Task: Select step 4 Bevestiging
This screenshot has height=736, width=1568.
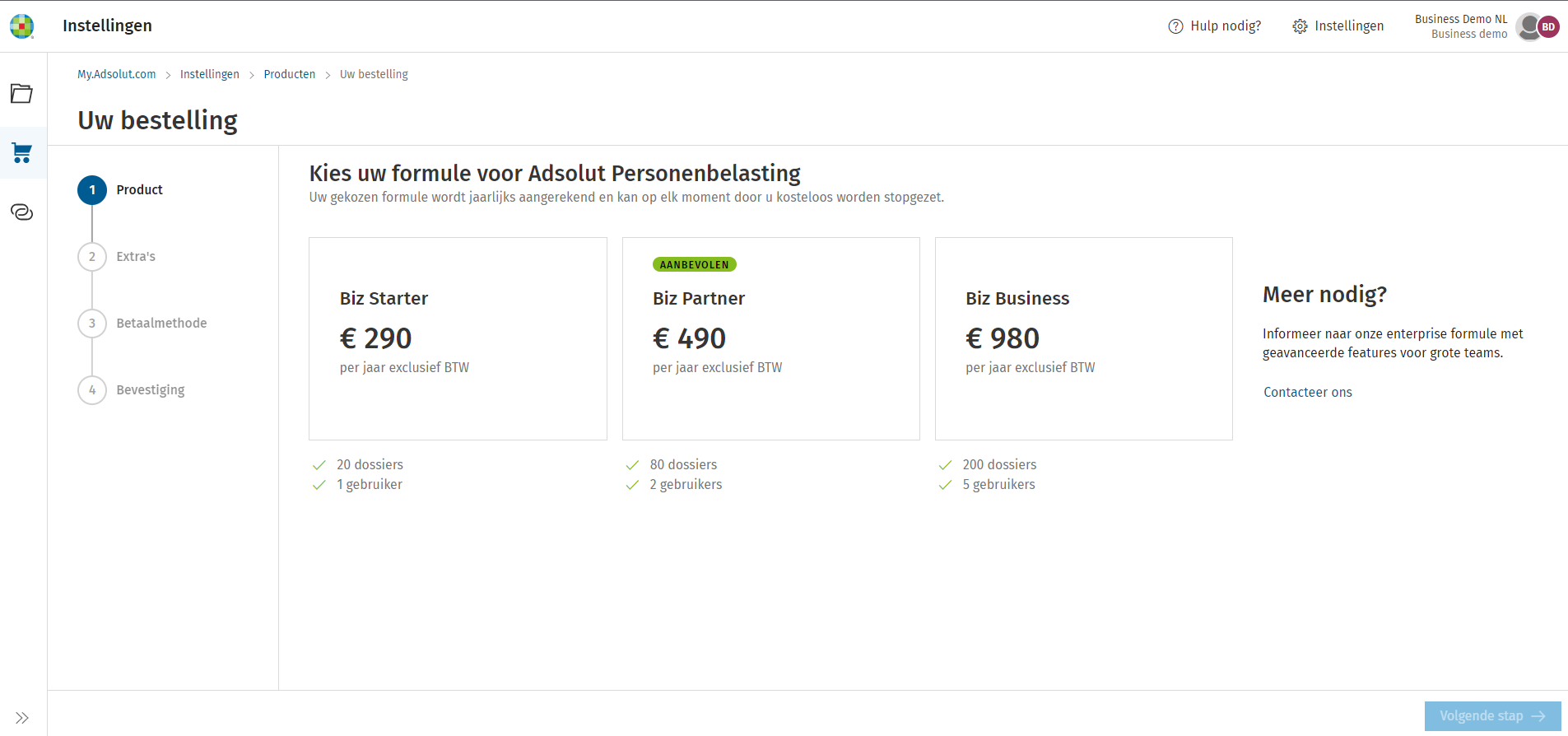Action: pyautogui.click(x=92, y=390)
